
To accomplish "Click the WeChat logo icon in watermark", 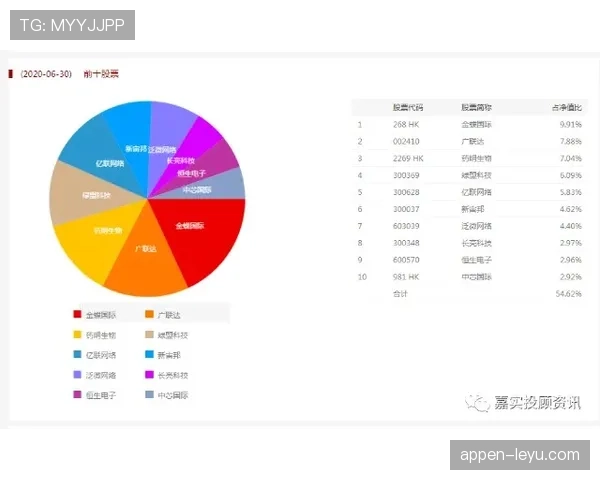I will tap(470, 400).
